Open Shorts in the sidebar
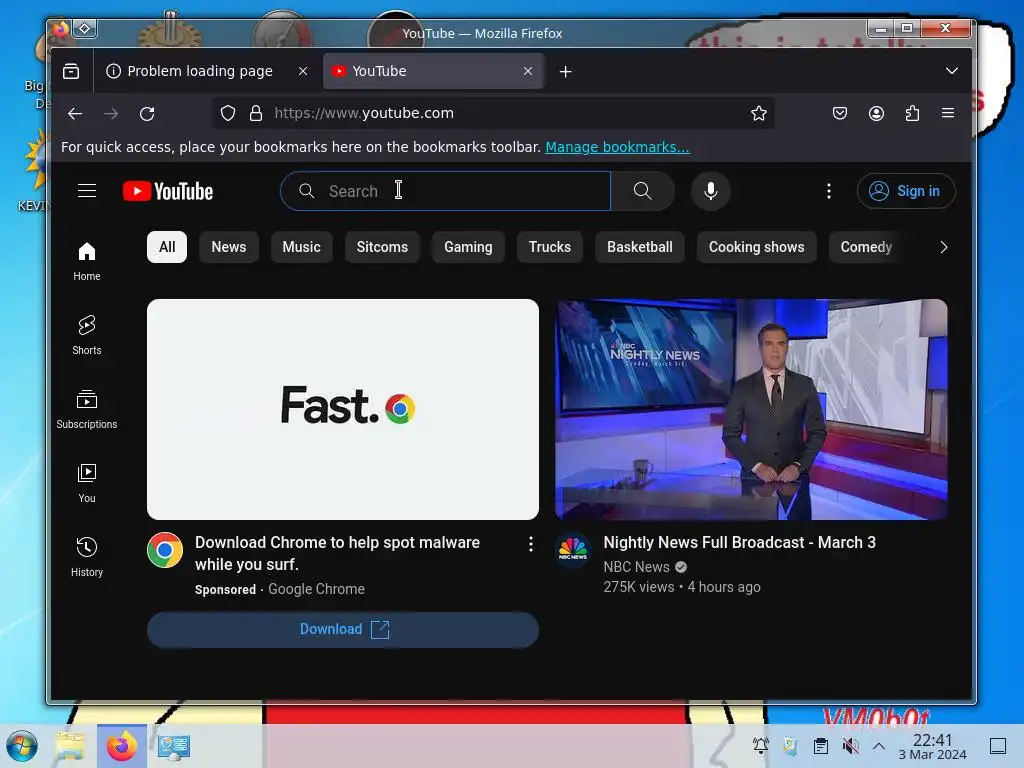Viewport: 1024px width, 768px height. pos(87,335)
